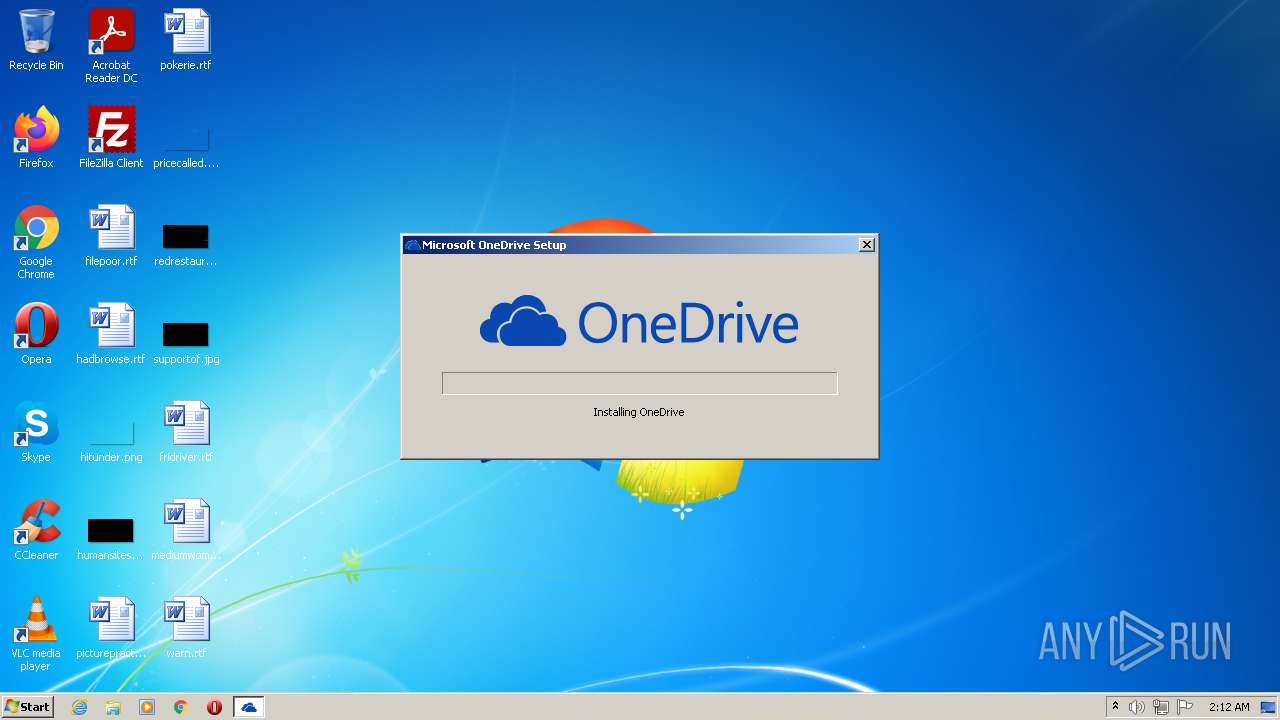Activate OneDrive Setup taskbar button
Image resolution: width=1280 pixels, height=720 pixels.
249,707
